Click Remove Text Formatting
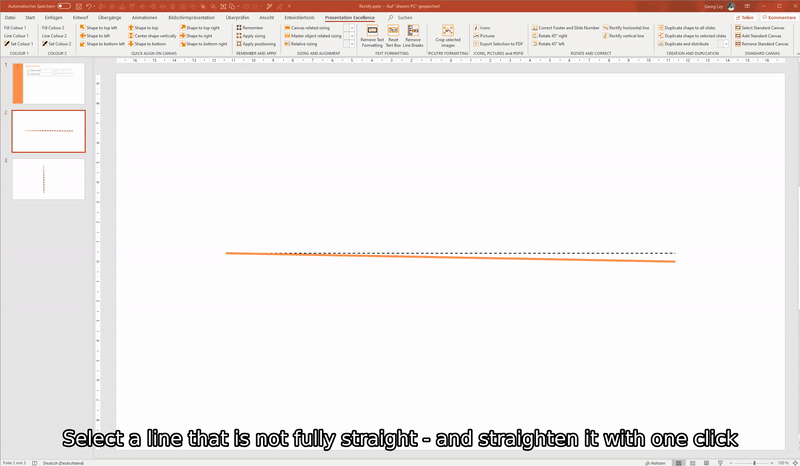This screenshot has height=466, width=800. [x=372, y=36]
